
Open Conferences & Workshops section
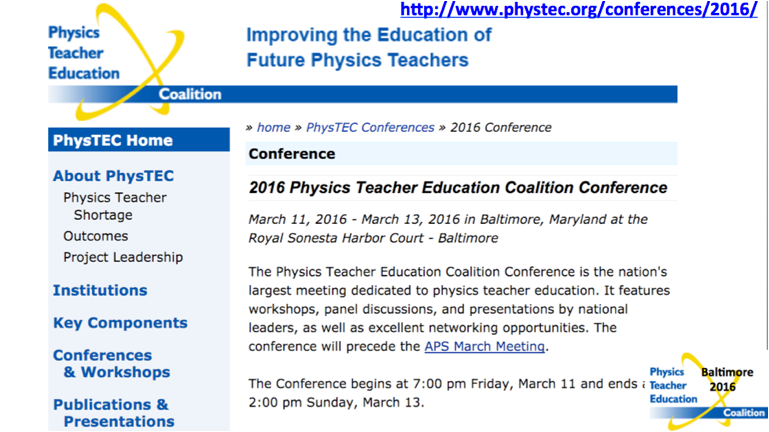[x=112, y=363]
